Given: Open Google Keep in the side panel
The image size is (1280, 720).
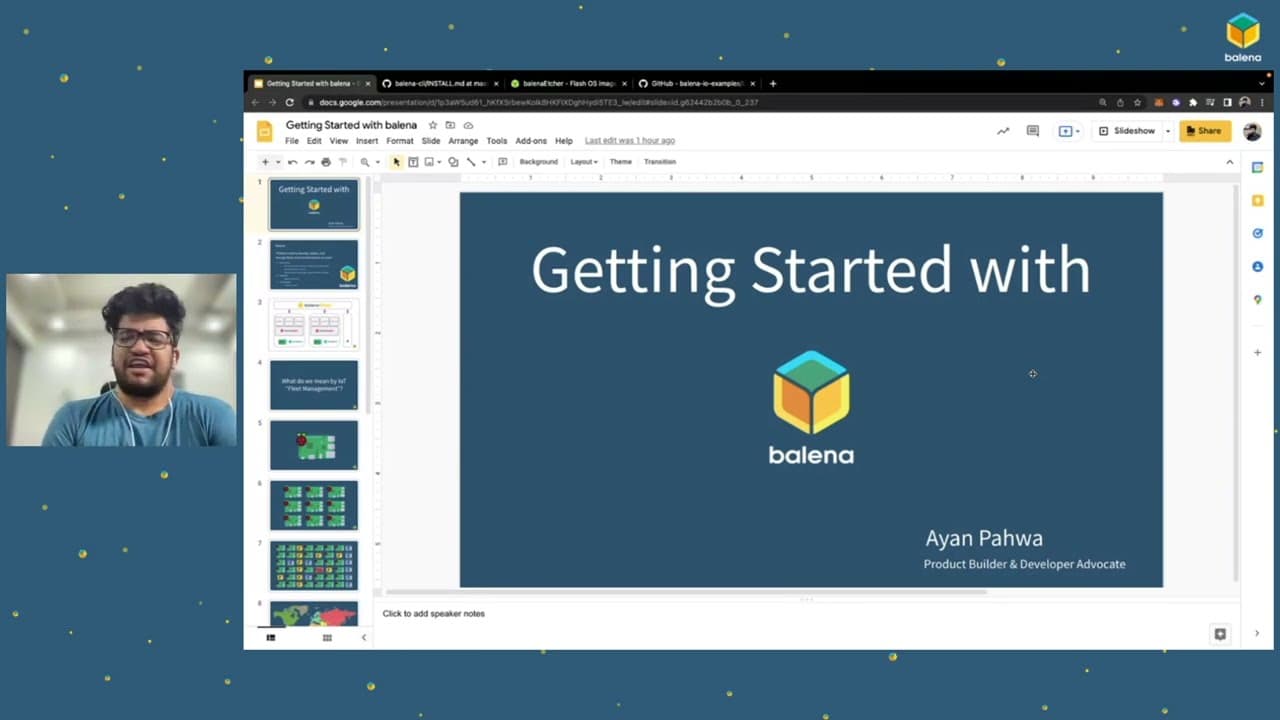Looking at the screenshot, I should point(1257,201).
